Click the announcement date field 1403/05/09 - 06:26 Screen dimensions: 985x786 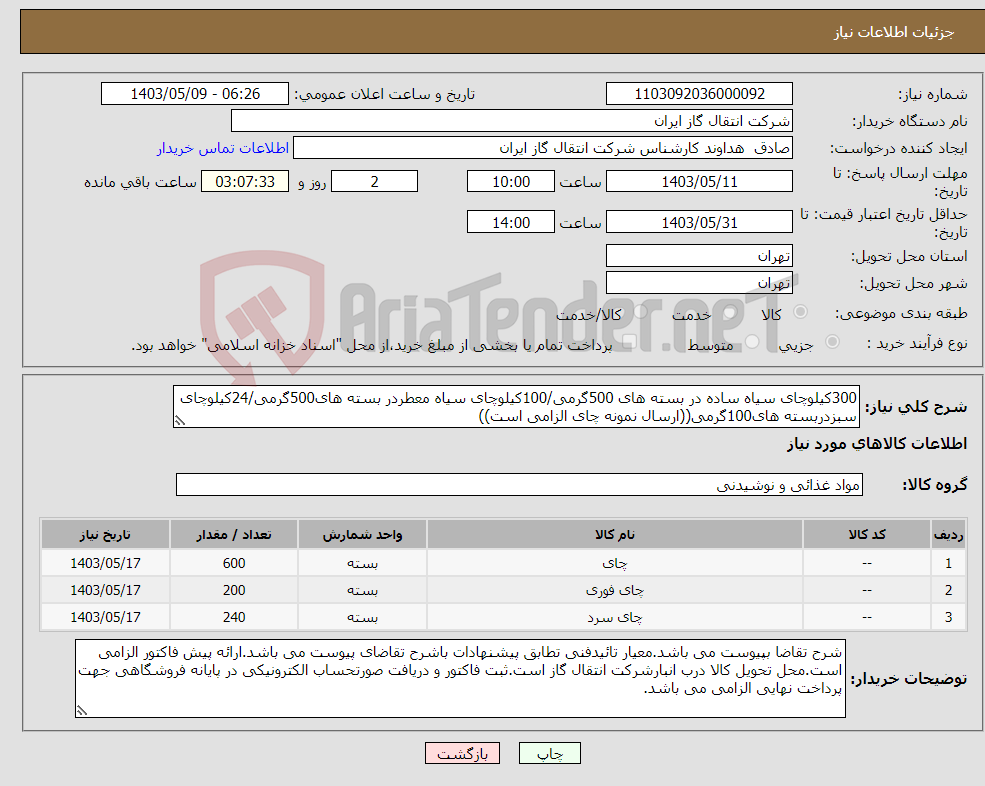pyautogui.click(x=195, y=94)
